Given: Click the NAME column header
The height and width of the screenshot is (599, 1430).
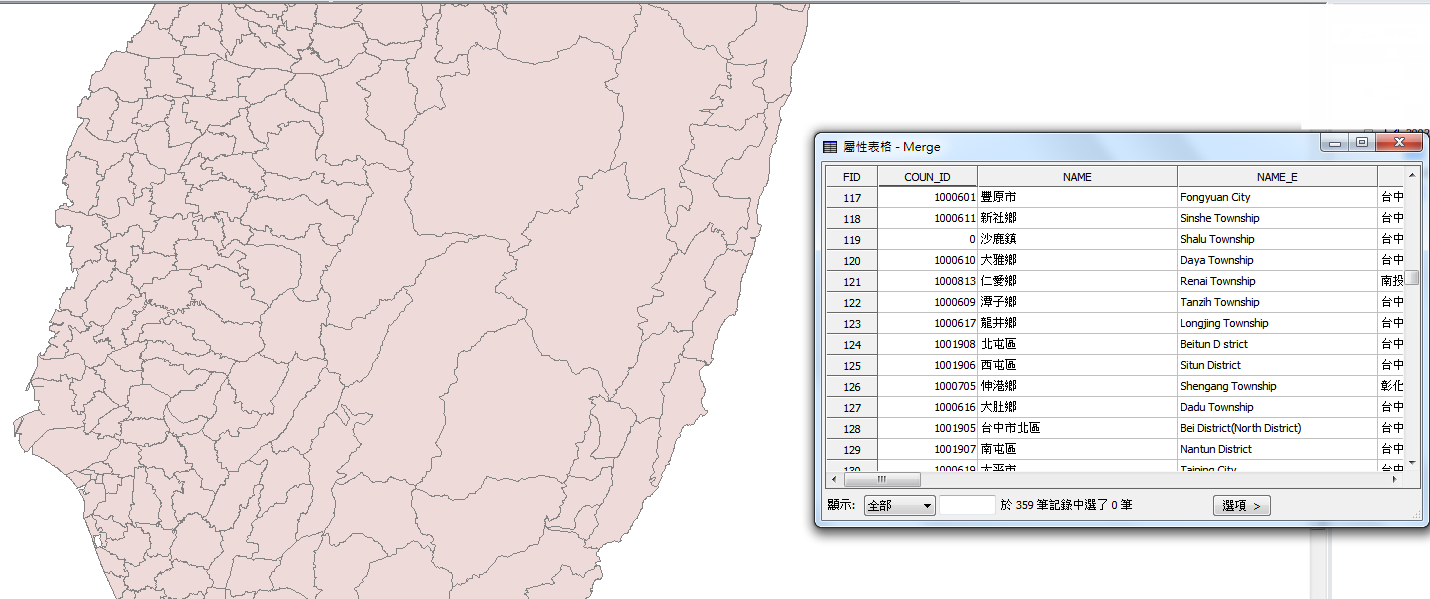Looking at the screenshot, I should pos(1077,177).
